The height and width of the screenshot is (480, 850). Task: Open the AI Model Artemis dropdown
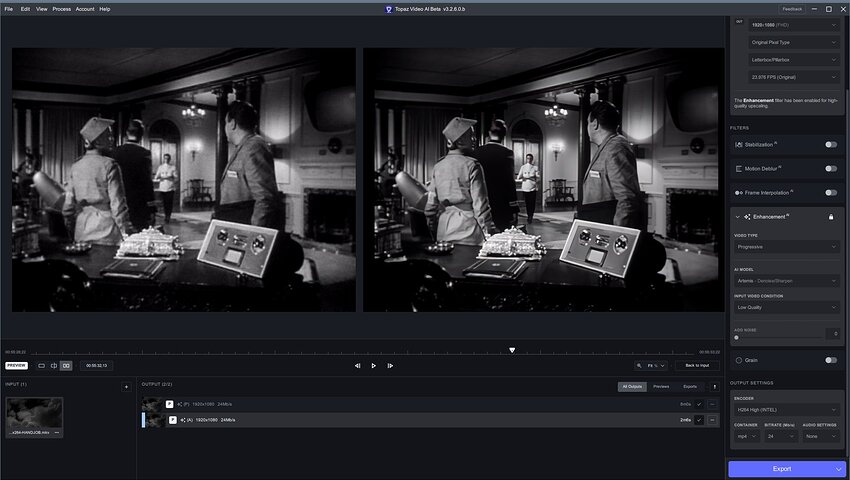point(787,281)
